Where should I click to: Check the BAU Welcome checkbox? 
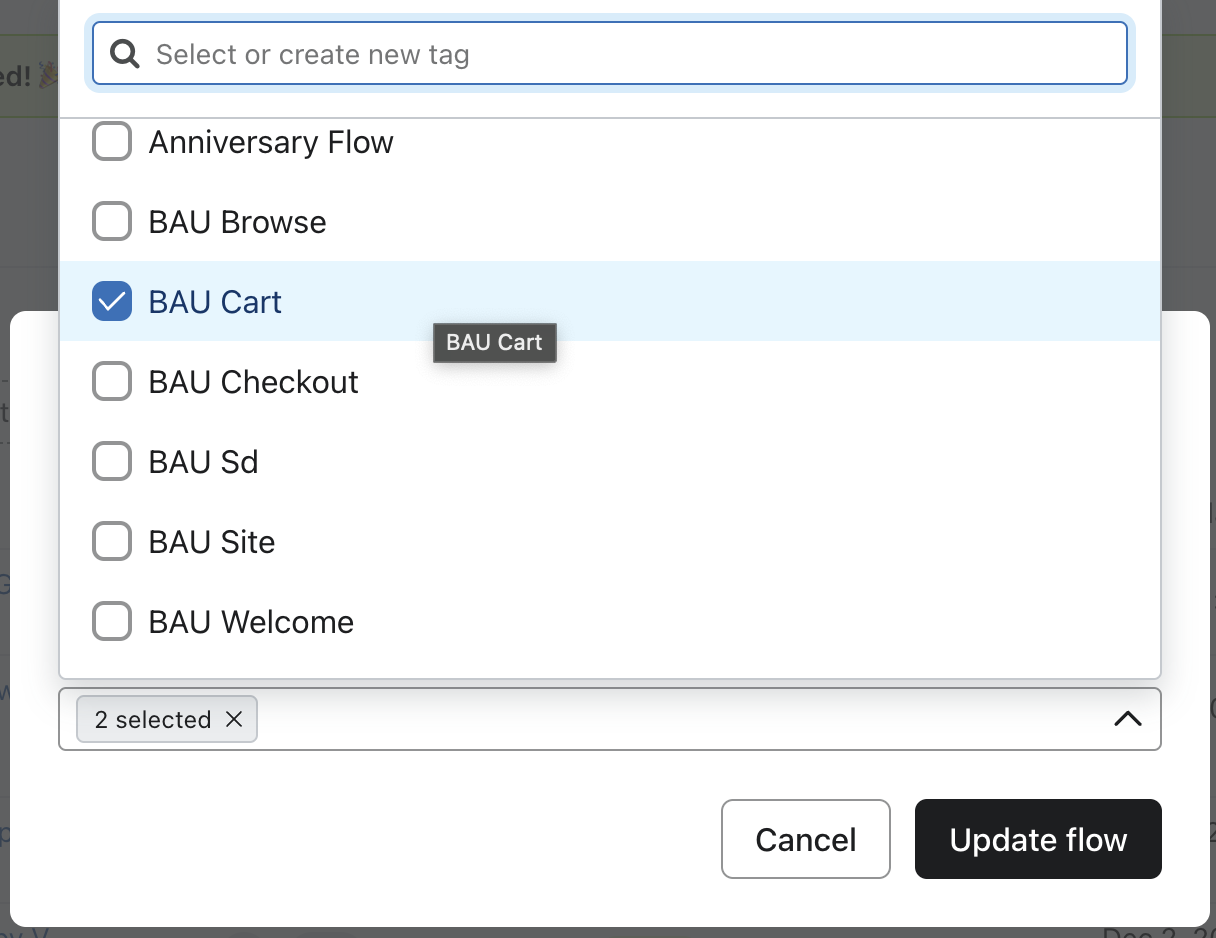112,622
